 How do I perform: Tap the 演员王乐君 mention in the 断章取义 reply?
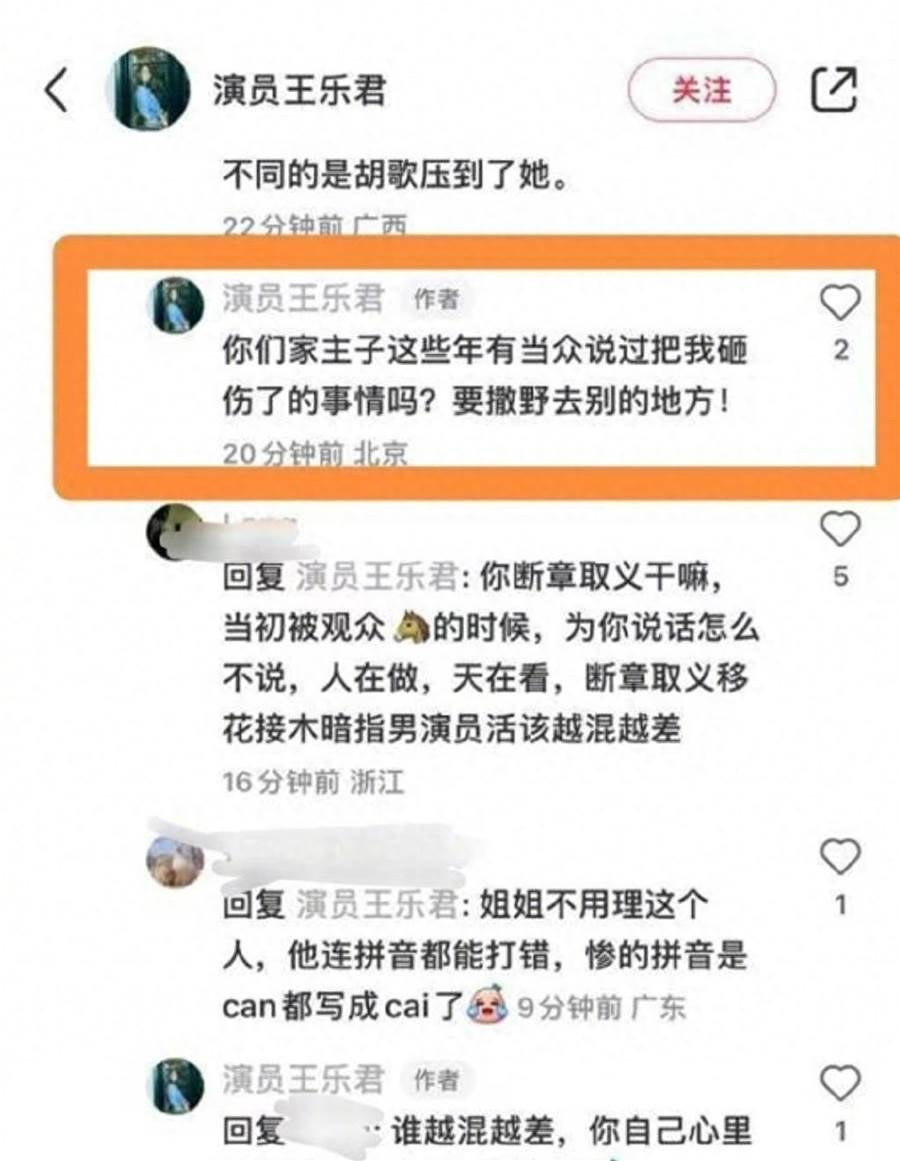click(x=377, y=576)
